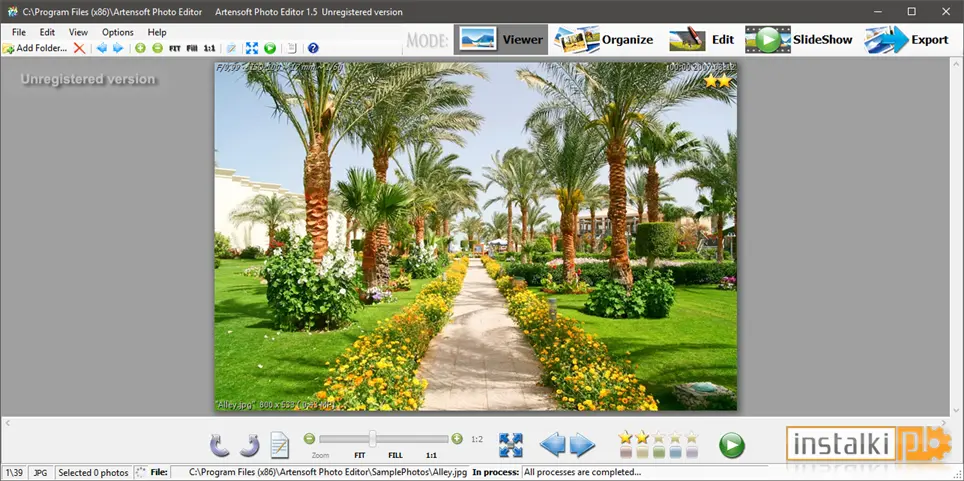Start slideshow with large green play button
The width and height of the screenshot is (964, 481).
click(732, 445)
